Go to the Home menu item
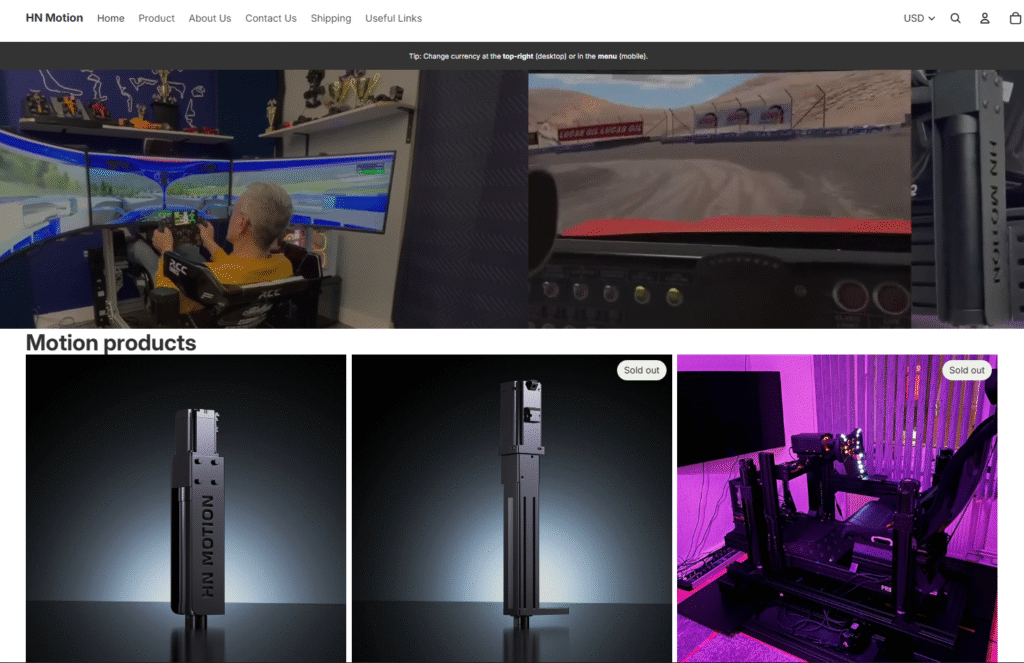 111,18
